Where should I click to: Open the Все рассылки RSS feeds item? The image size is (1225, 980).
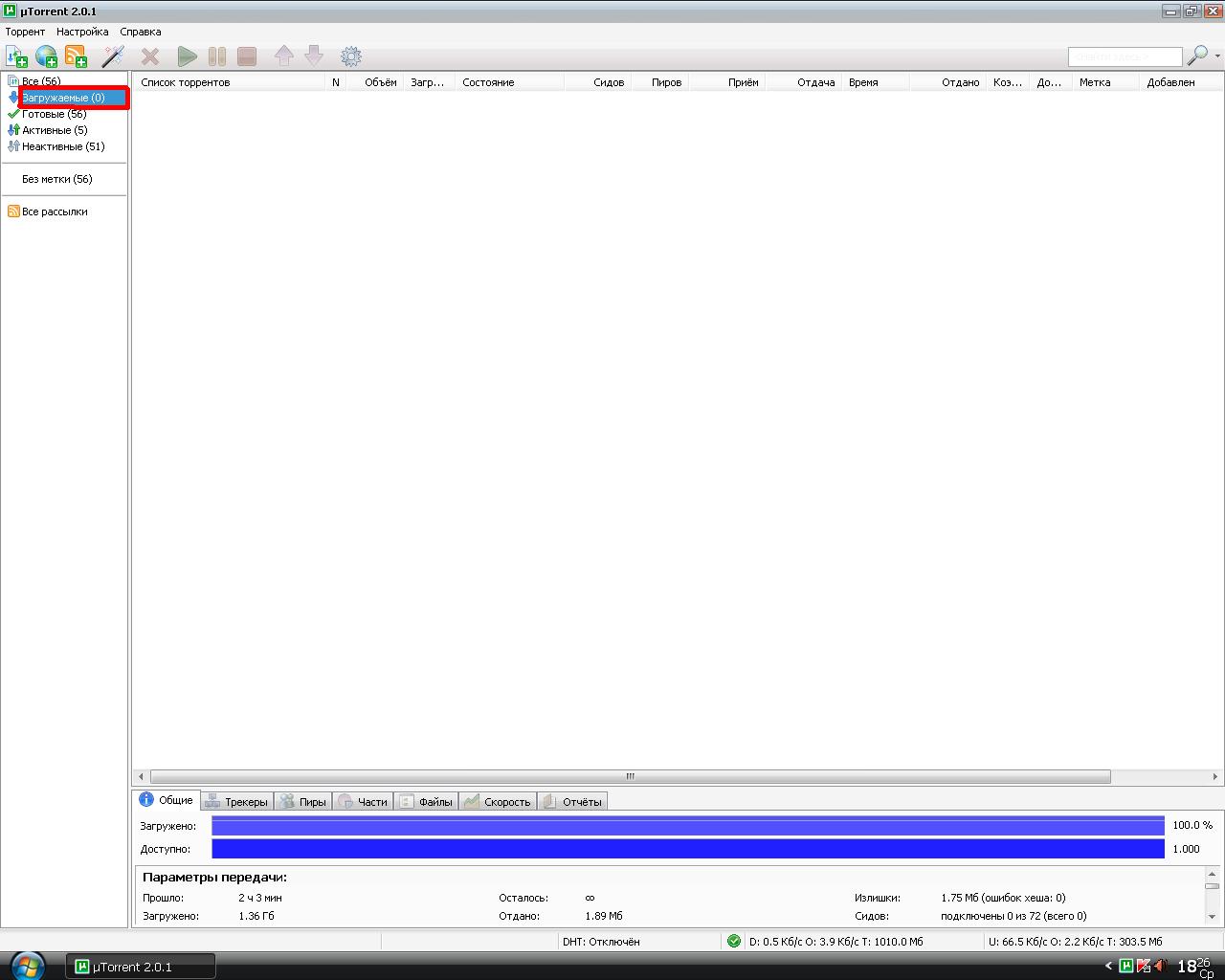pos(55,212)
